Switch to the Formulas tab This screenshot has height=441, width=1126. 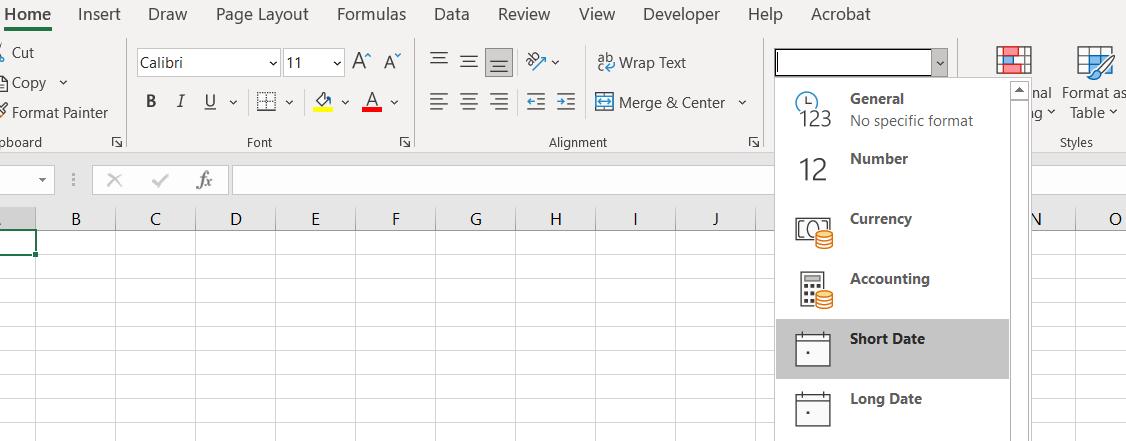point(371,14)
